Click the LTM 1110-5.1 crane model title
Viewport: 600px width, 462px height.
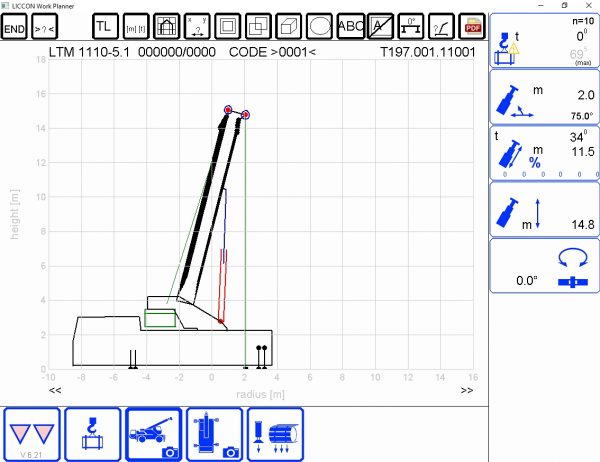[x=90, y=52]
